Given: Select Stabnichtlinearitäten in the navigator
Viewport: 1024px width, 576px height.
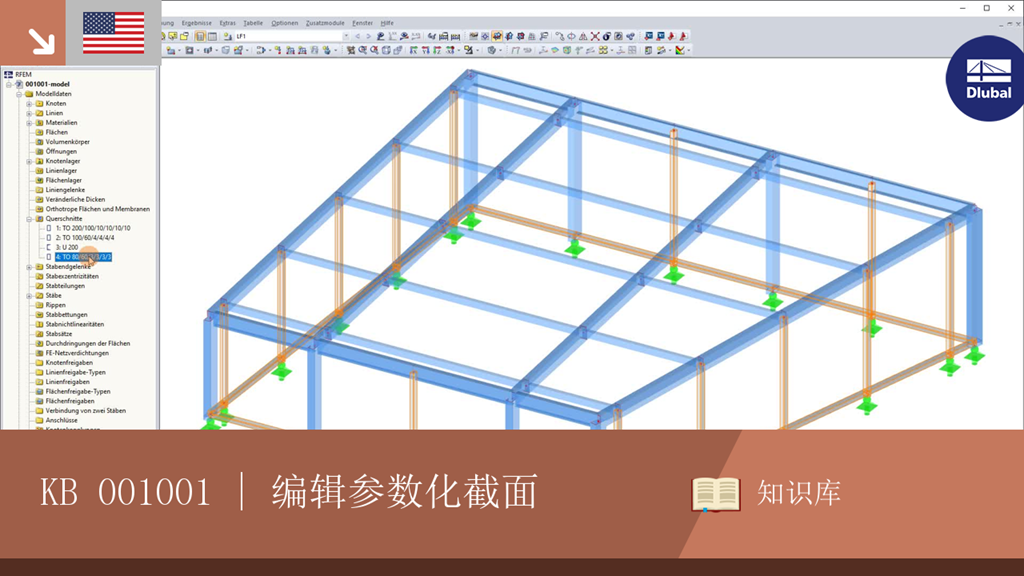Looking at the screenshot, I should click(x=74, y=325).
